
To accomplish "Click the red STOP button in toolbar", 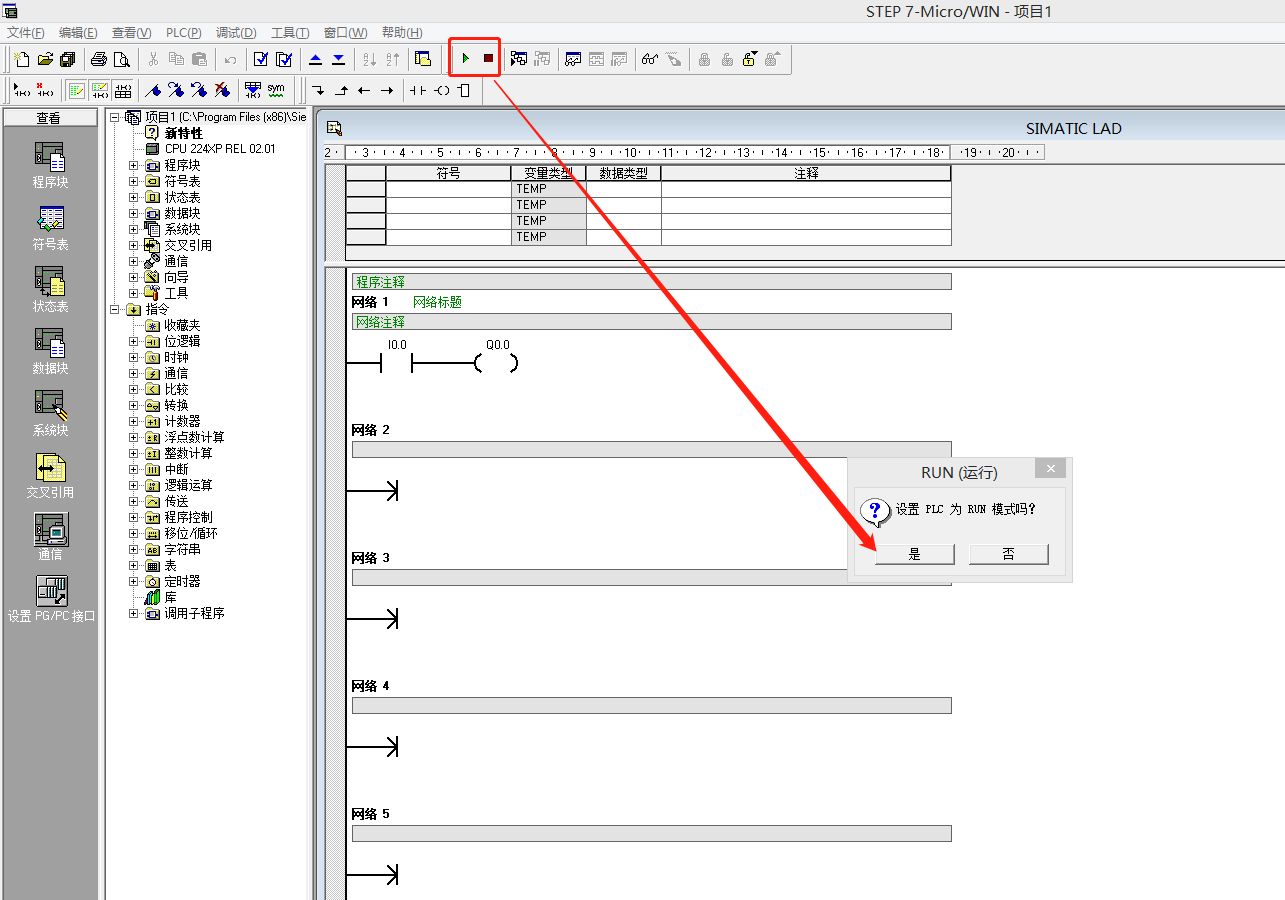I will (x=488, y=59).
